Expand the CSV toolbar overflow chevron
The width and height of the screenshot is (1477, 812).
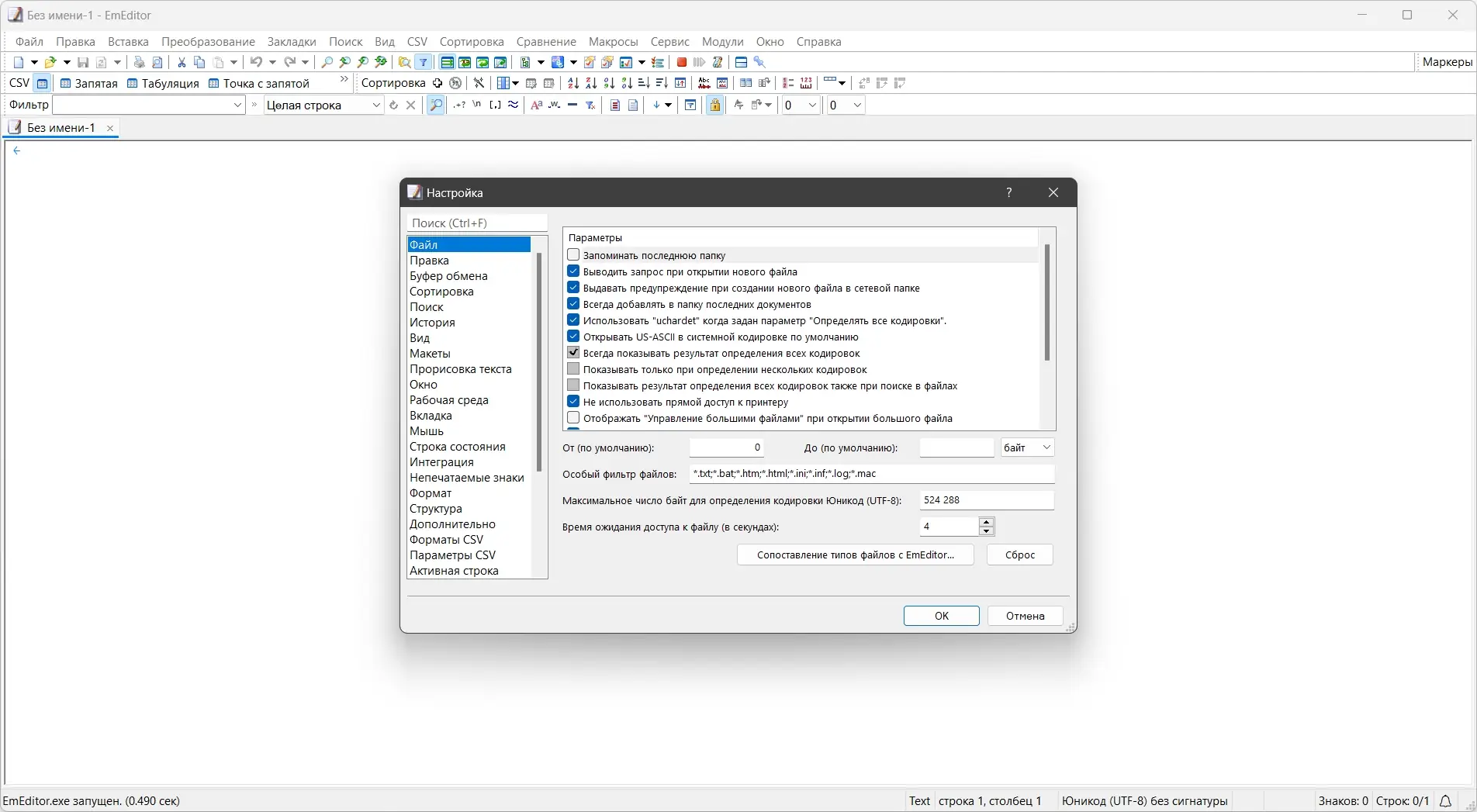coord(344,80)
